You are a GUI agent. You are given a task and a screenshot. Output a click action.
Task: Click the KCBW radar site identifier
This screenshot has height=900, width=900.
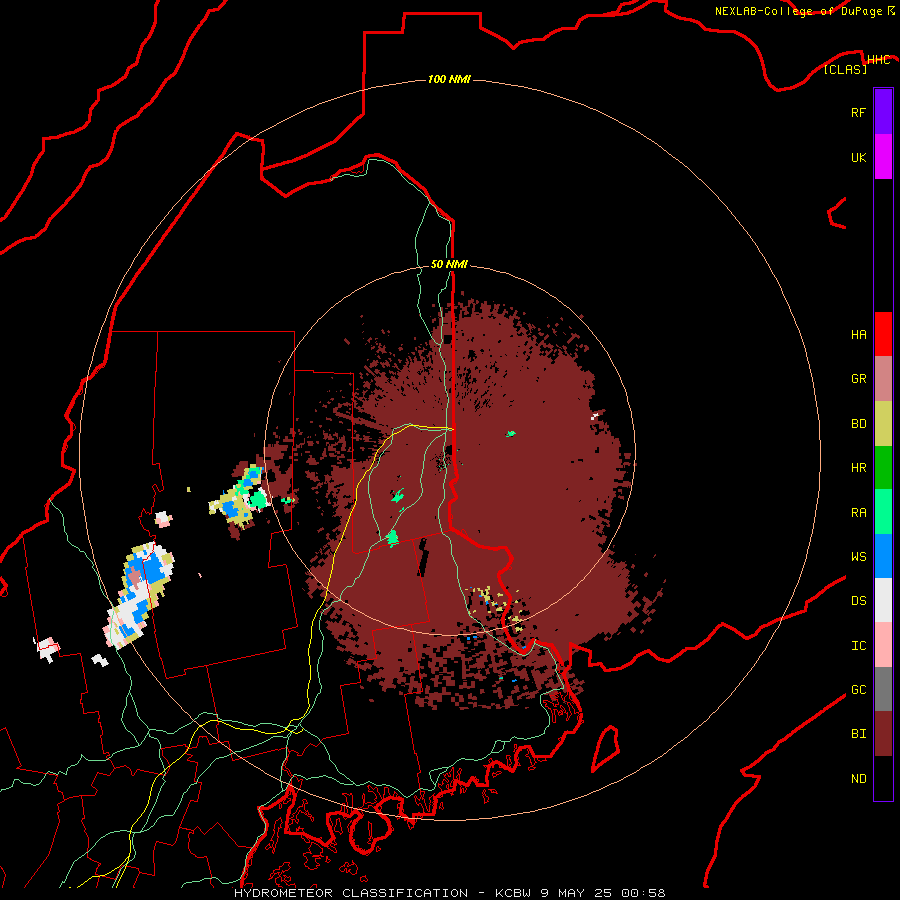click(514, 893)
